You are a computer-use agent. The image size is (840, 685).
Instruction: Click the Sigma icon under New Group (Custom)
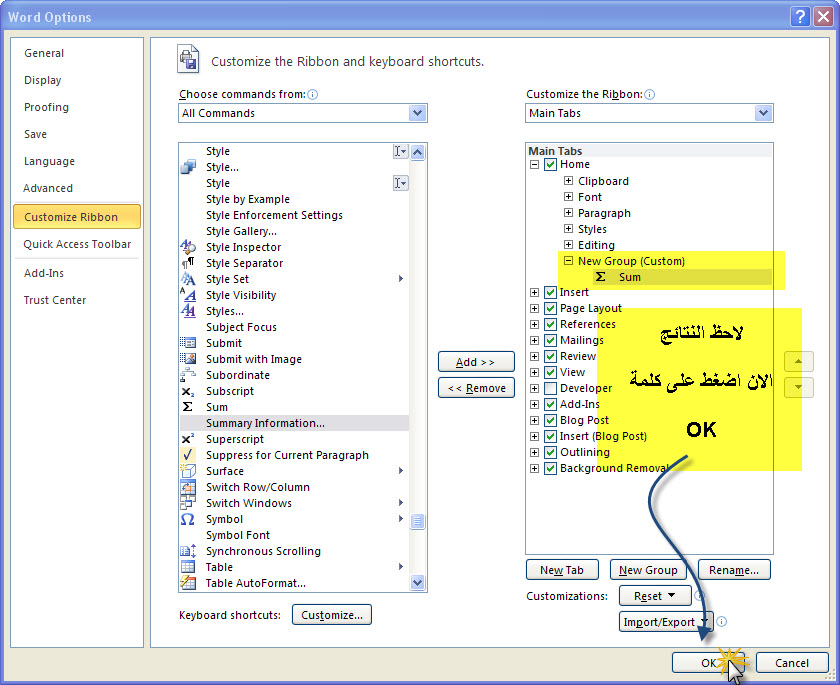tap(601, 277)
